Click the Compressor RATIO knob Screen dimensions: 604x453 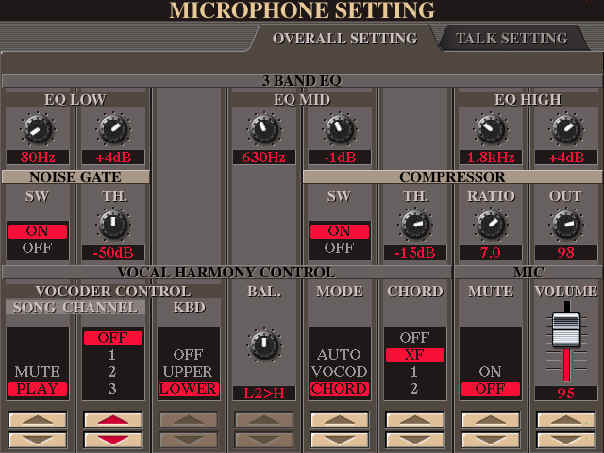[490, 225]
